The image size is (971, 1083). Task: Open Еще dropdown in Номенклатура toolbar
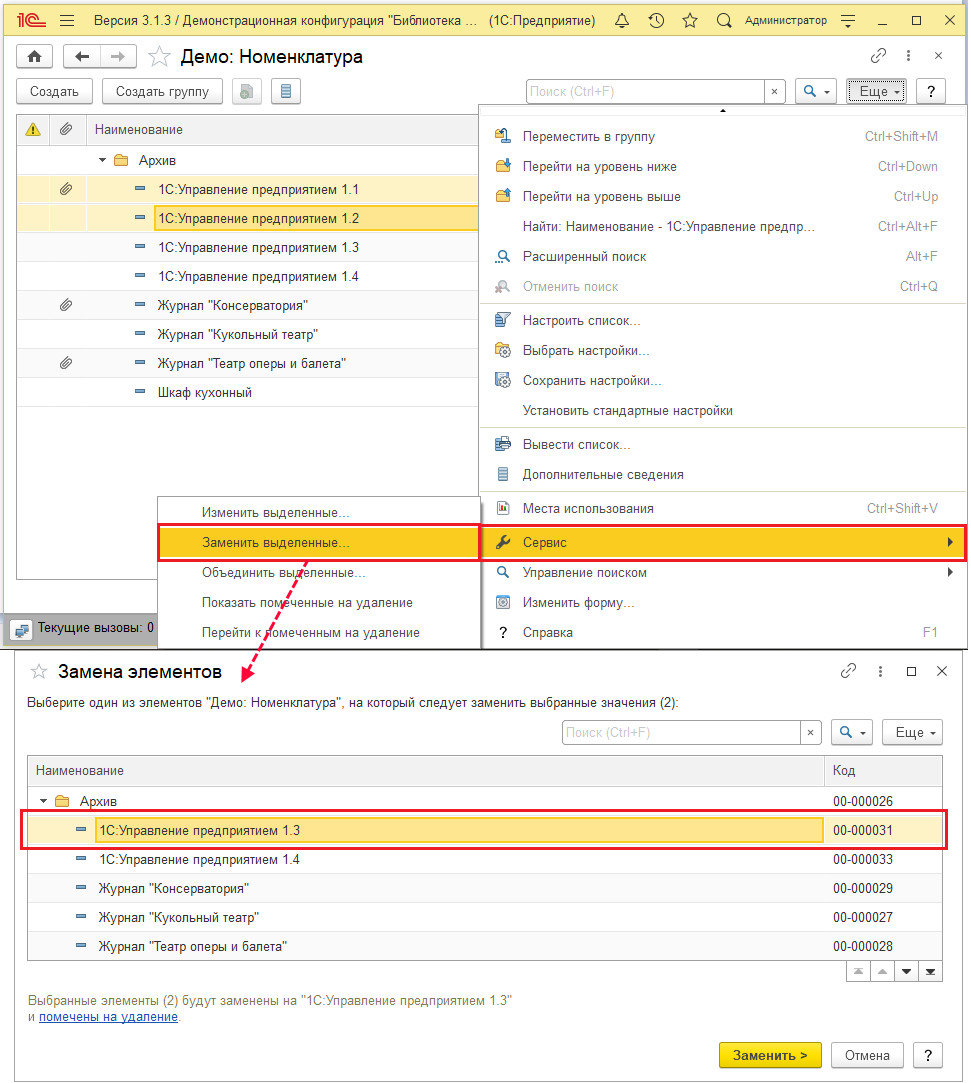876,91
